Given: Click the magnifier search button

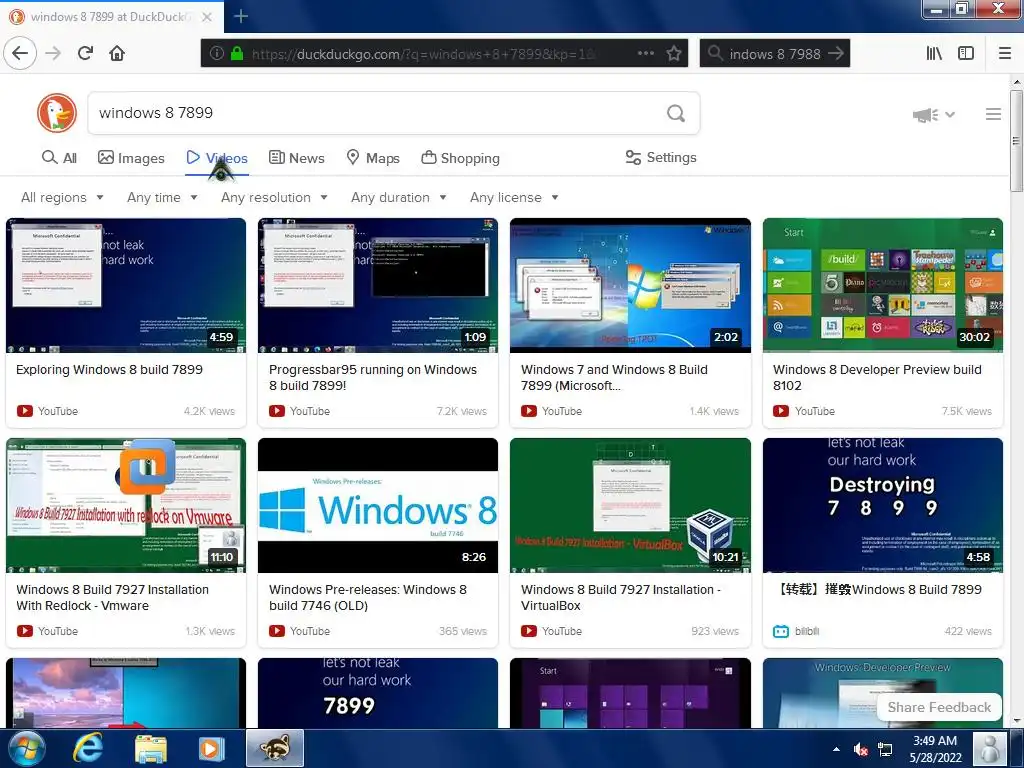Looking at the screenshot, I should pyautogui.click(x=676, y=114).
